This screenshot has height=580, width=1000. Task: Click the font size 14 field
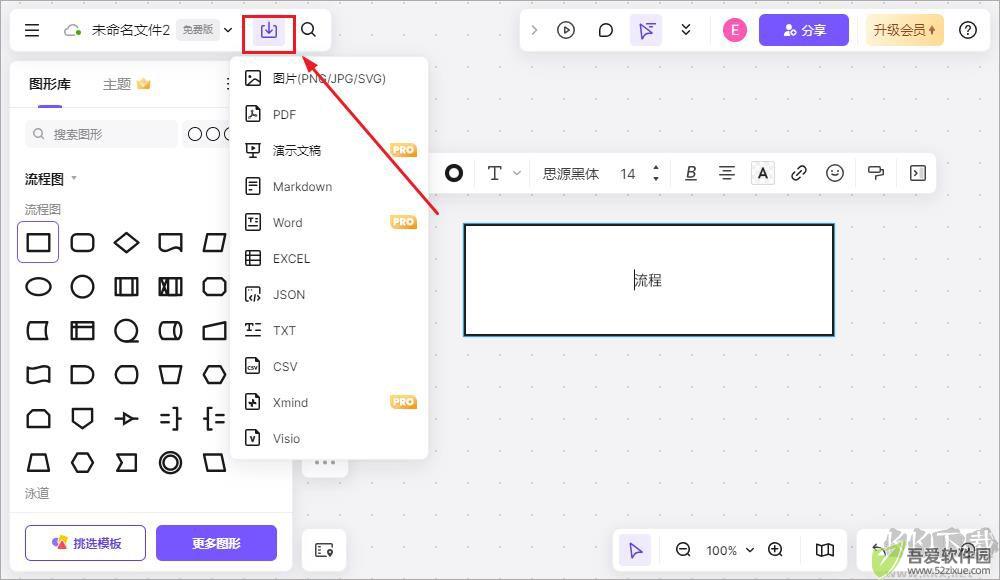628,174
